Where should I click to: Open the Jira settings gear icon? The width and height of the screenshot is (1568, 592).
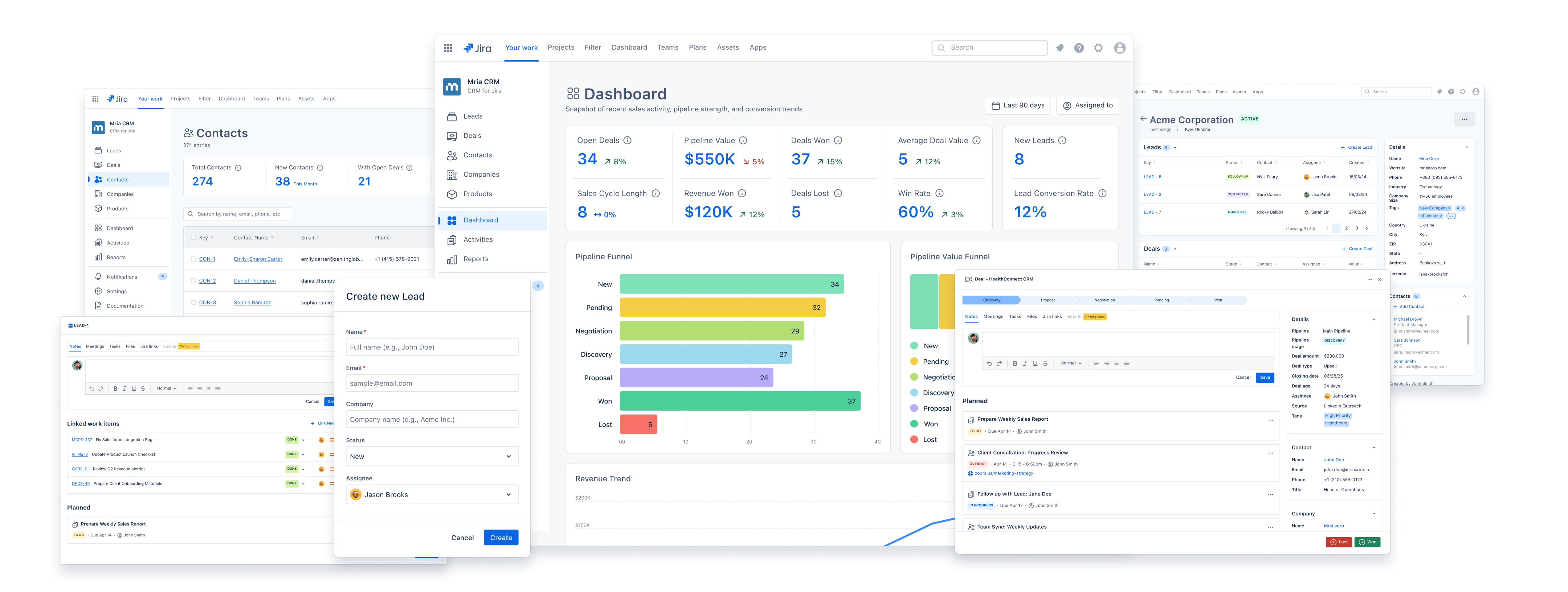[1099, 48]
